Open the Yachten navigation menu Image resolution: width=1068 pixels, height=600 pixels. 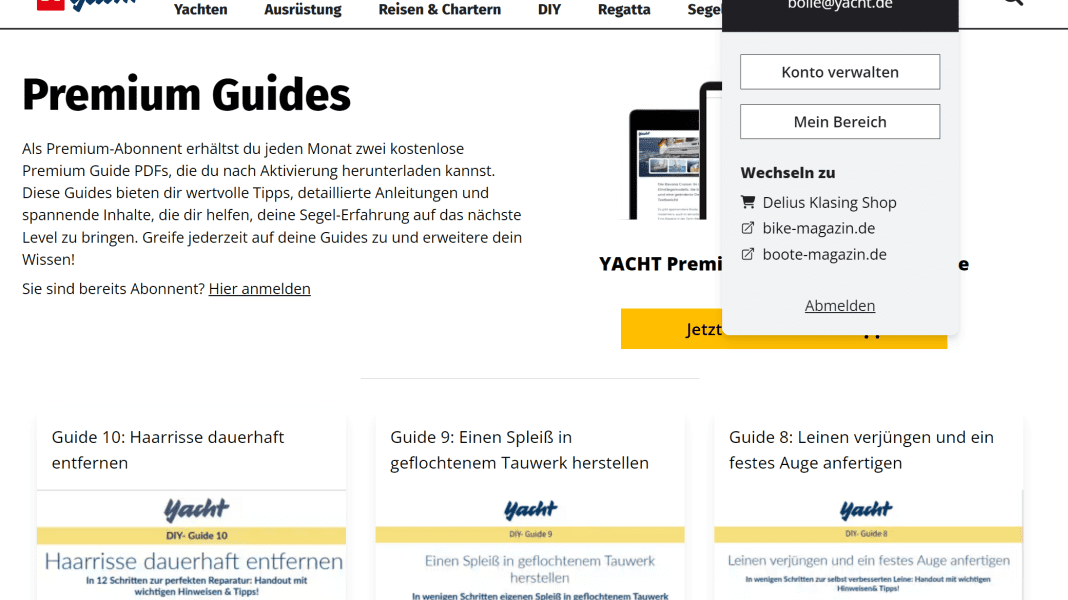click(x=200, y=10)
